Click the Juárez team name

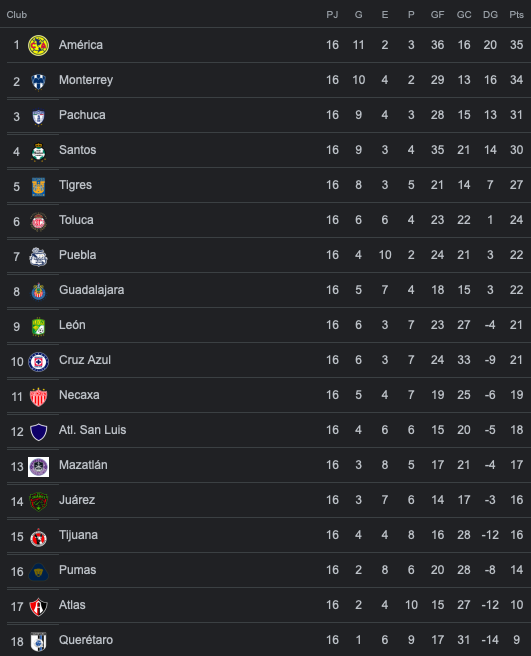point(77,500)
